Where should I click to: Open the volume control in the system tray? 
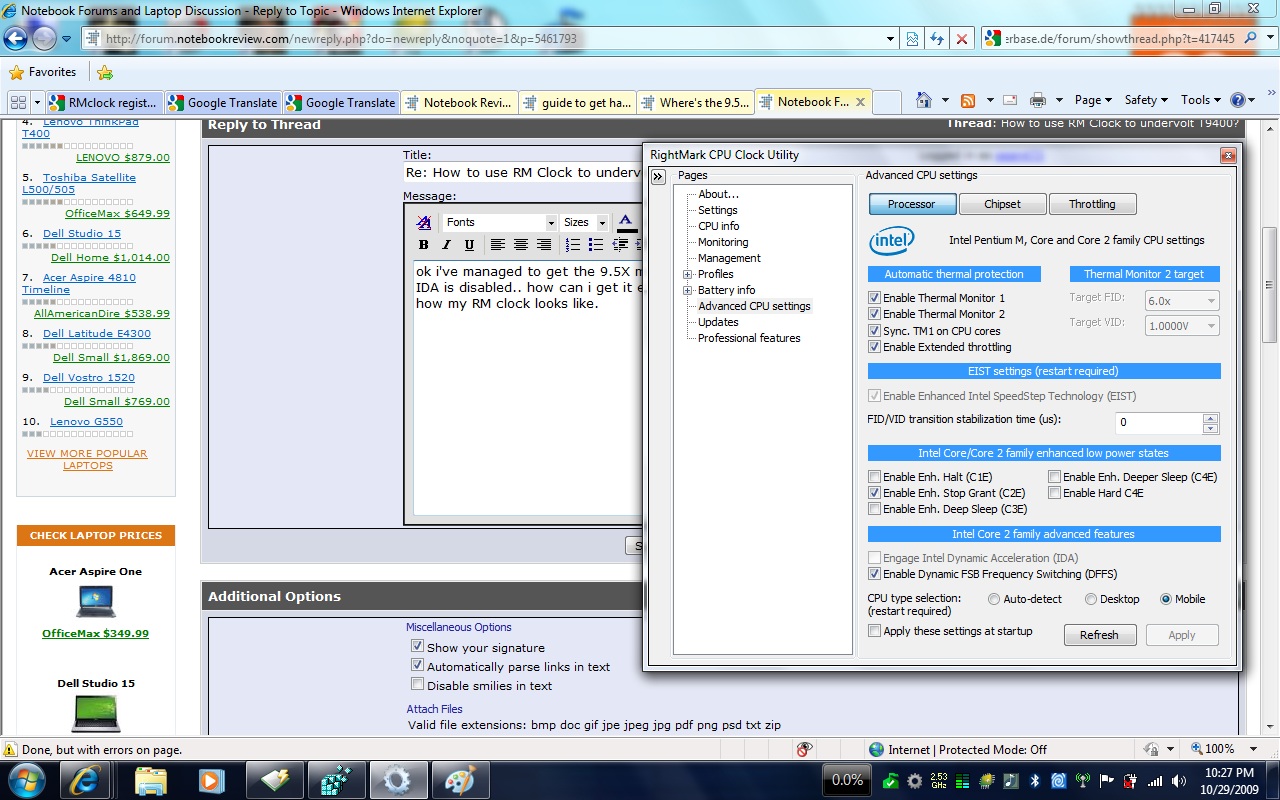[x=1180, y=780]
